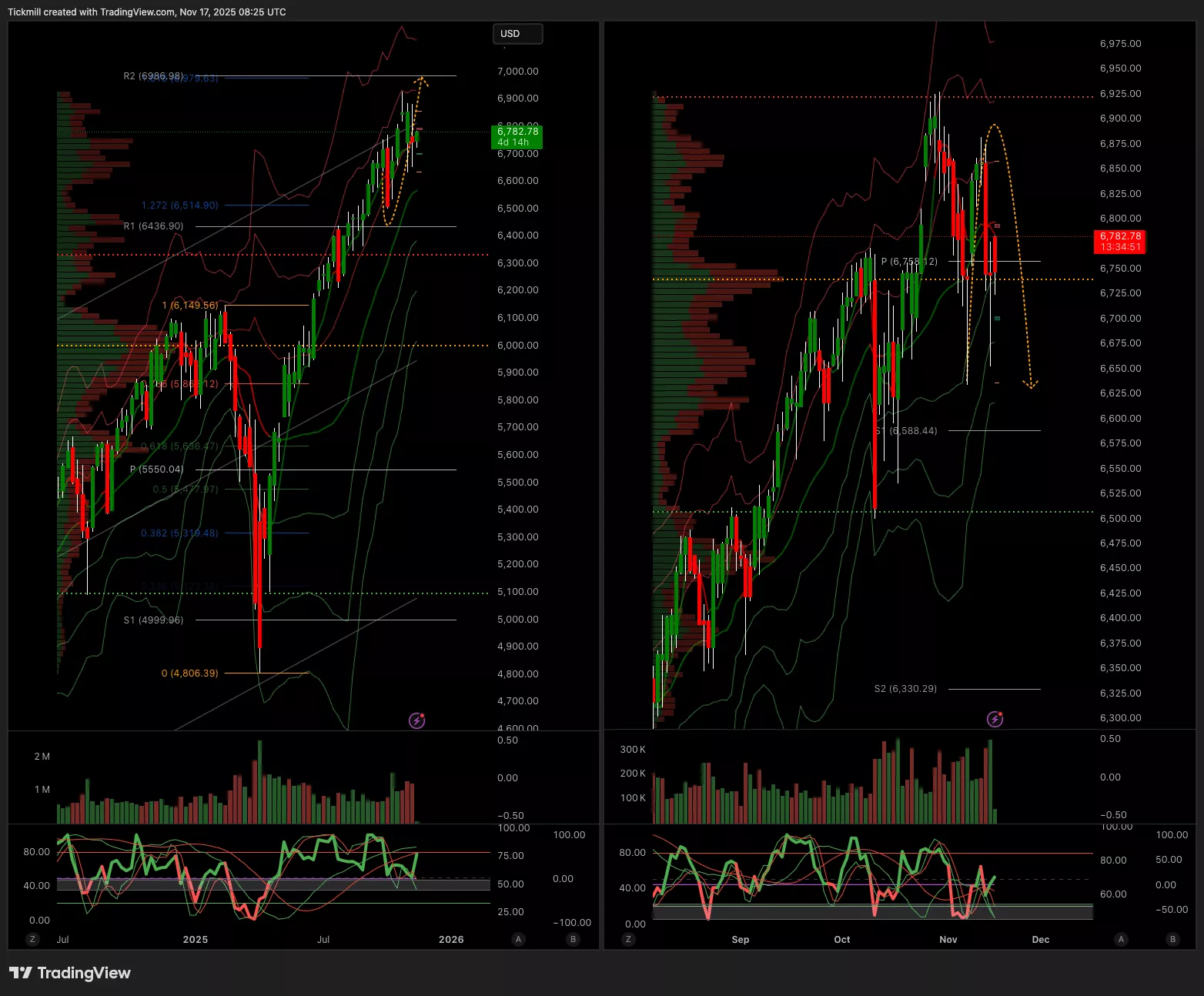Toggle auto scale A on left chart
1204x996 pixels.
click(519, 939)
